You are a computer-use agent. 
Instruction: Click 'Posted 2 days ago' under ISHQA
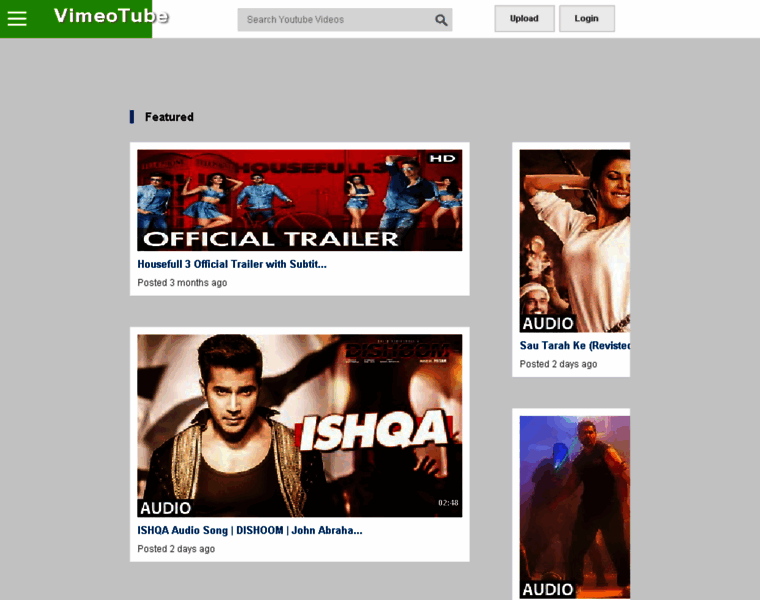(176, 549)
